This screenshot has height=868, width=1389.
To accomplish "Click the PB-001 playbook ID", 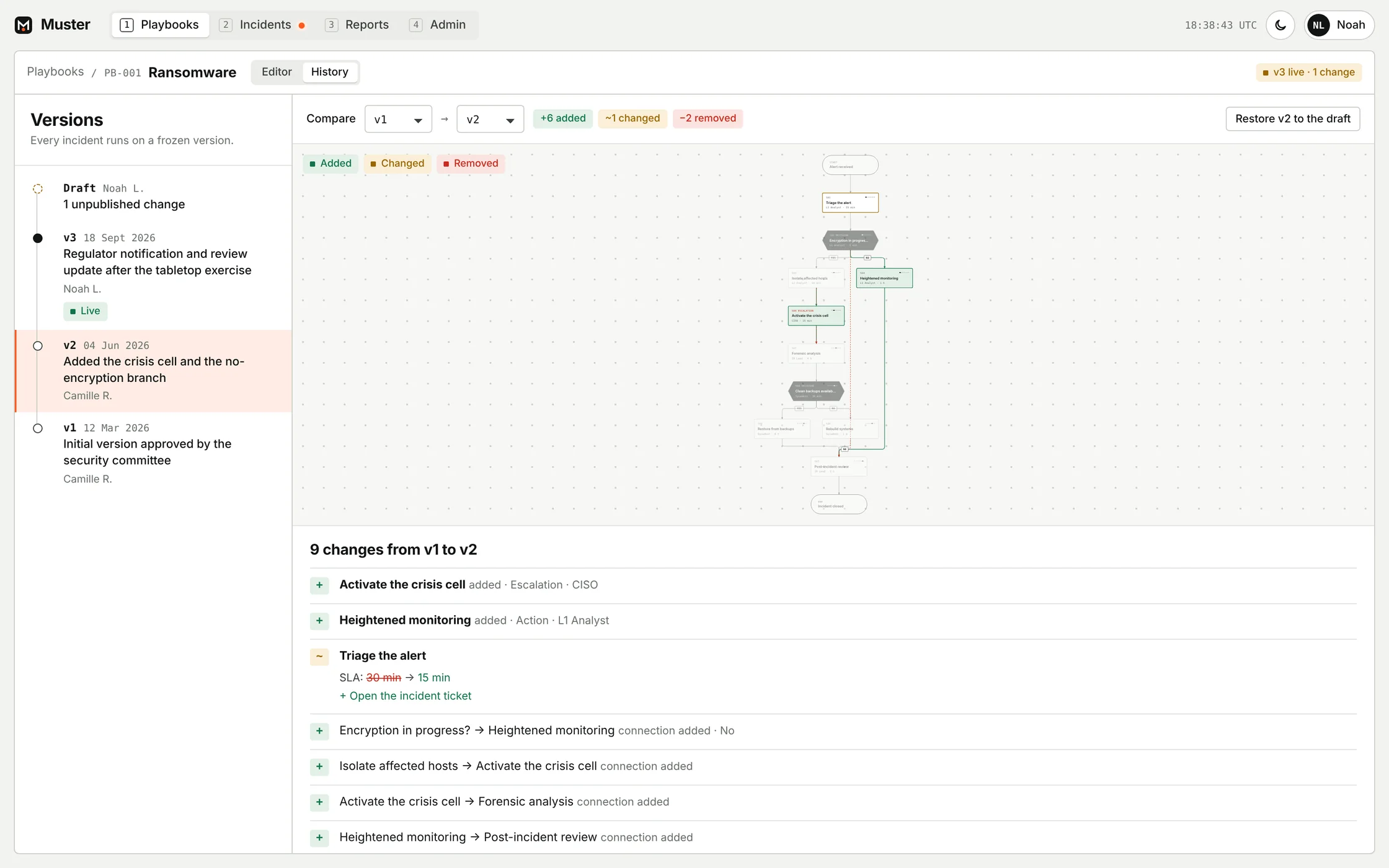I will tap(122, 73).
